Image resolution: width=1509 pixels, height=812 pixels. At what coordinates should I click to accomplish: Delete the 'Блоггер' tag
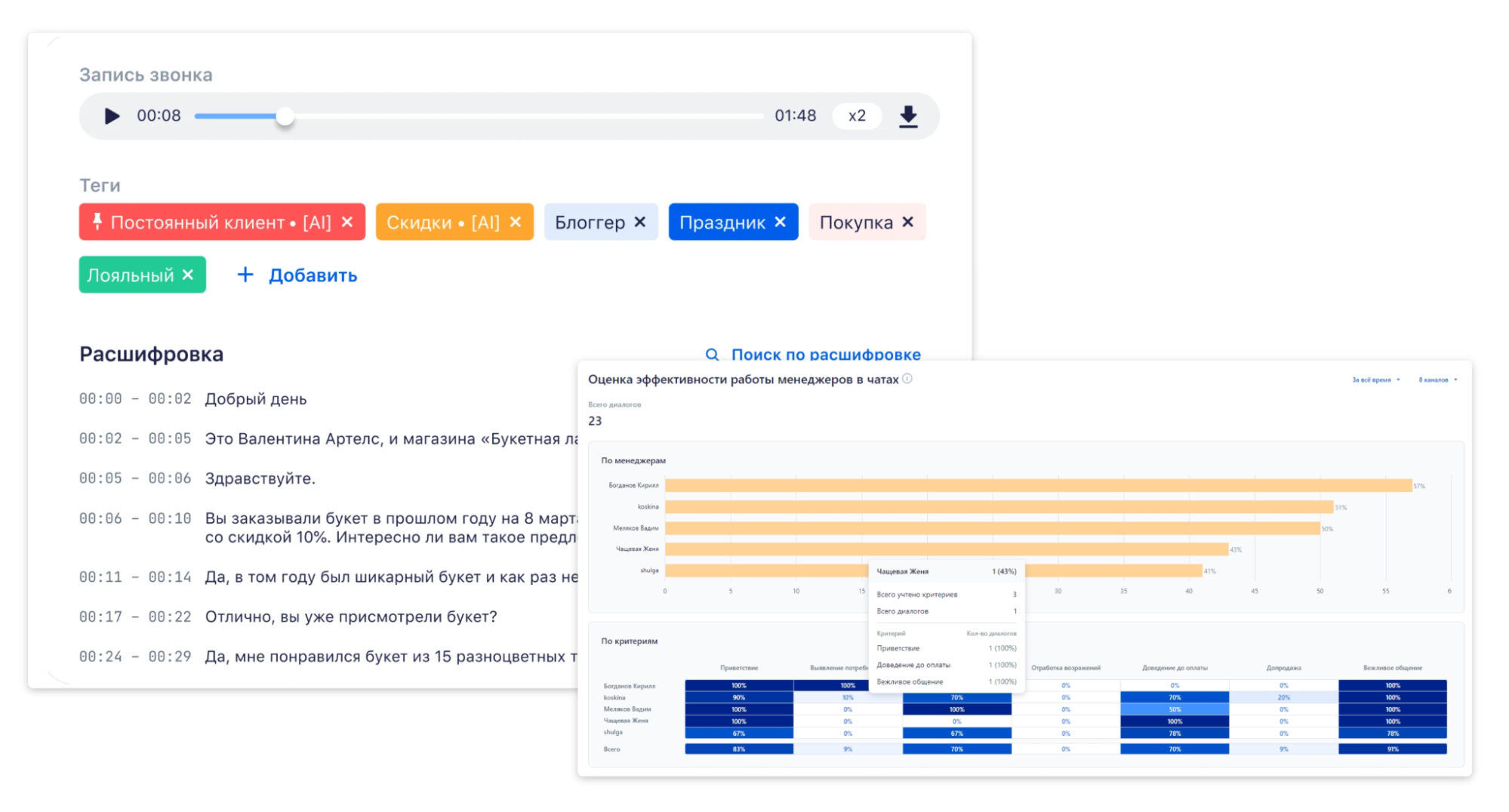pos(640,223)
